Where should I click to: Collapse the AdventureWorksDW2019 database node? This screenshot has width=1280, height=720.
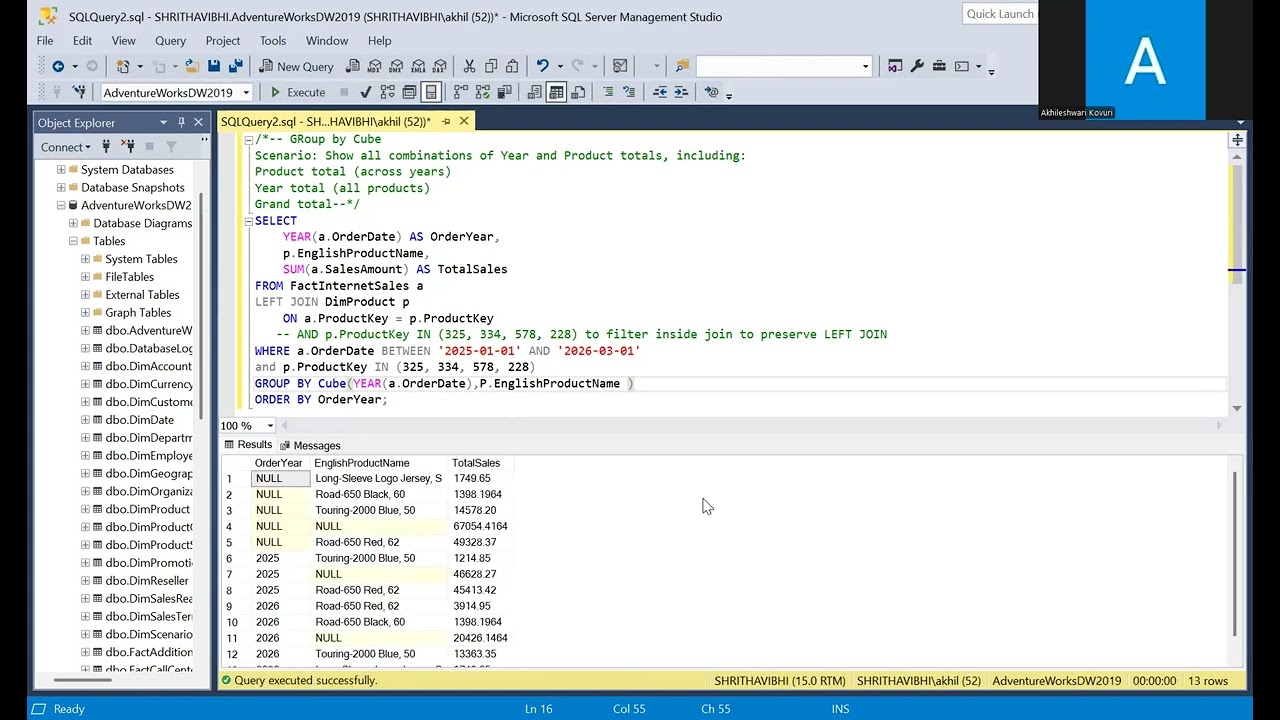click(x=61, y=206)
